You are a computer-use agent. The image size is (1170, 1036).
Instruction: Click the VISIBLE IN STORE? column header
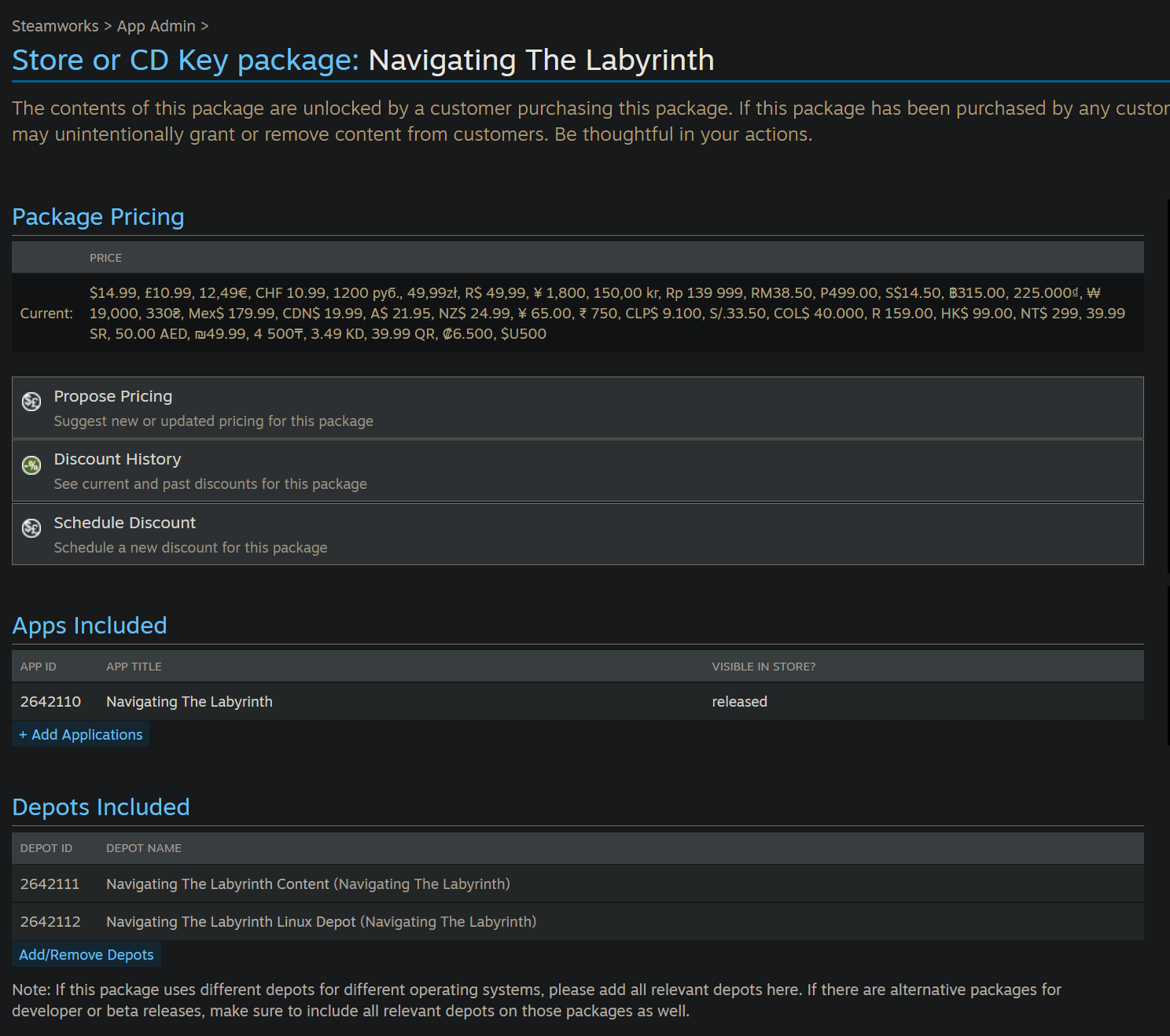coord(763,667)
